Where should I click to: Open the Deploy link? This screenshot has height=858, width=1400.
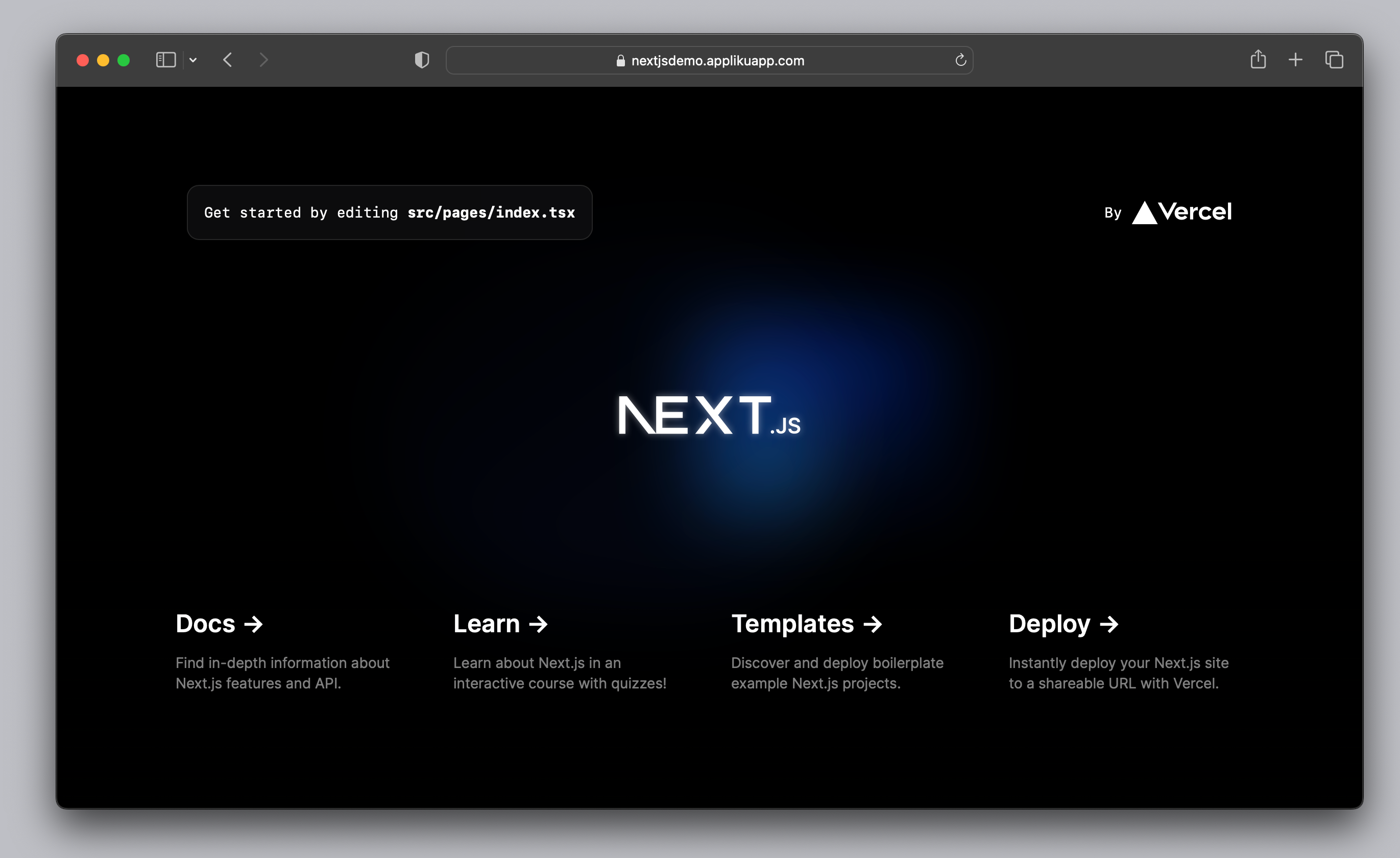coord(1063,624)
